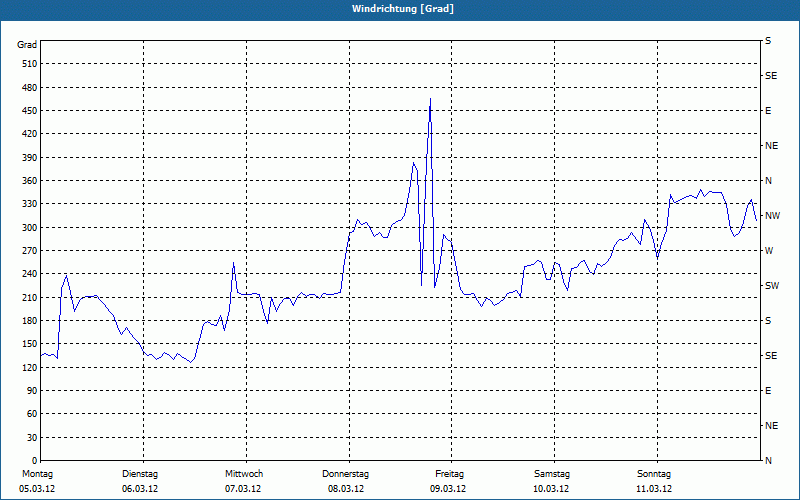The image size is (800, 500).
Task: Click the W compass label
Action: pyautogui.click(x=769, y=251)
